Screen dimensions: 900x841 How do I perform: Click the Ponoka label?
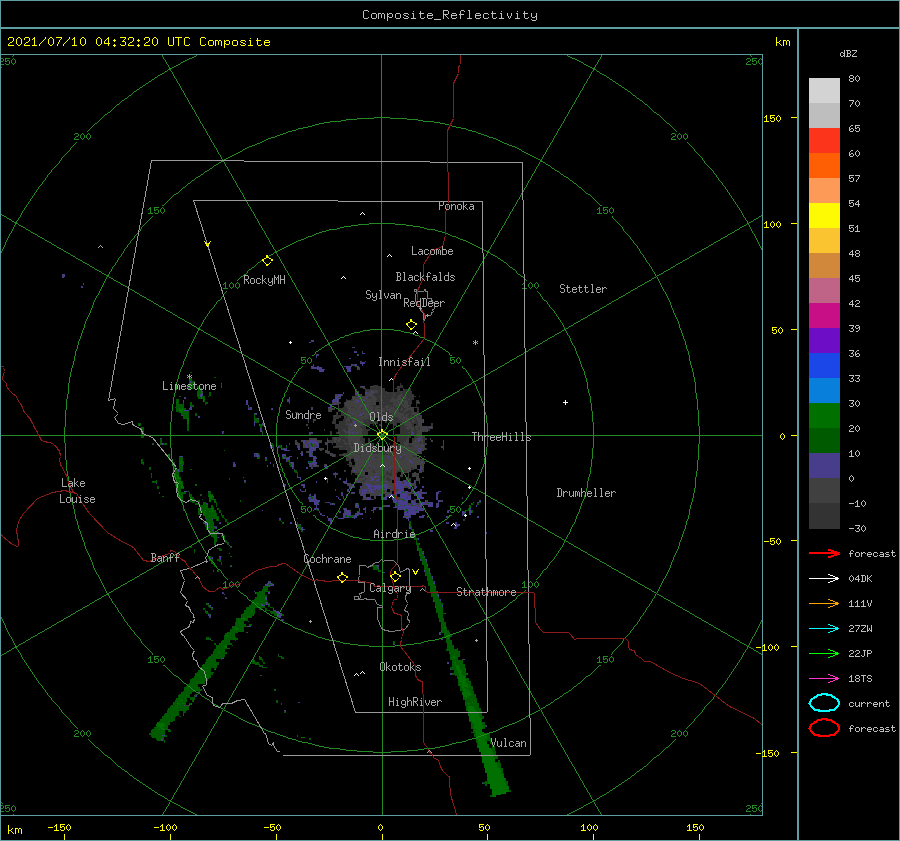[456, 206]
